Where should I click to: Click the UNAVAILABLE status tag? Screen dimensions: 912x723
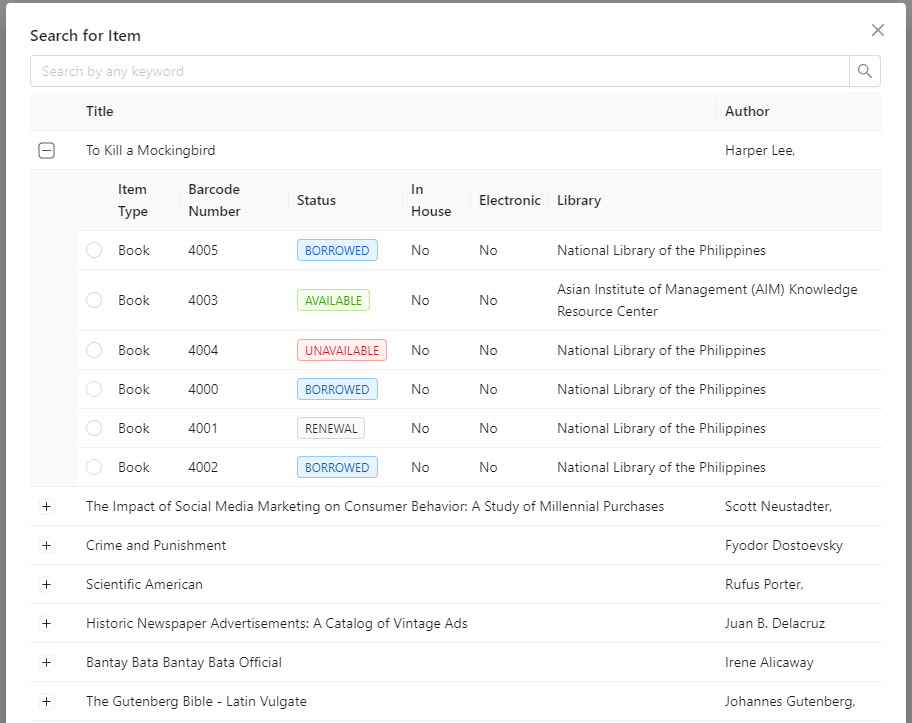(x=341, y=351)
